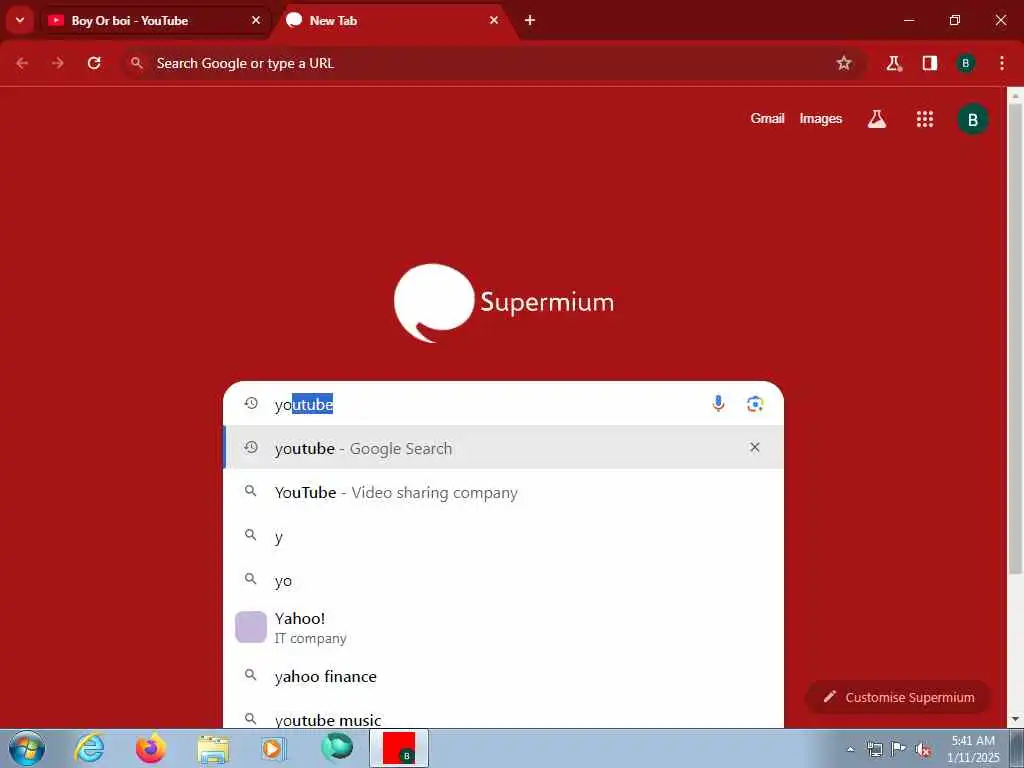Open the clock showing 5:41 AM
Screen dimensions: 1024x768
[x=972, y=749]
